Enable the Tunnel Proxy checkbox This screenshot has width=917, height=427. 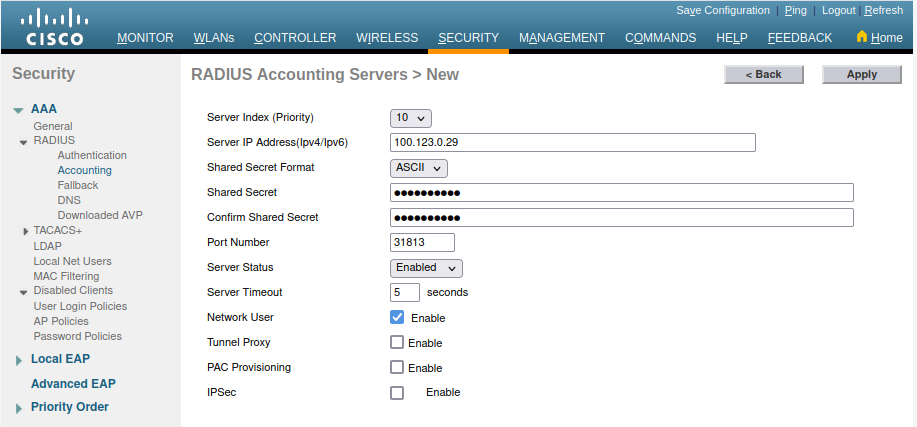397,342
